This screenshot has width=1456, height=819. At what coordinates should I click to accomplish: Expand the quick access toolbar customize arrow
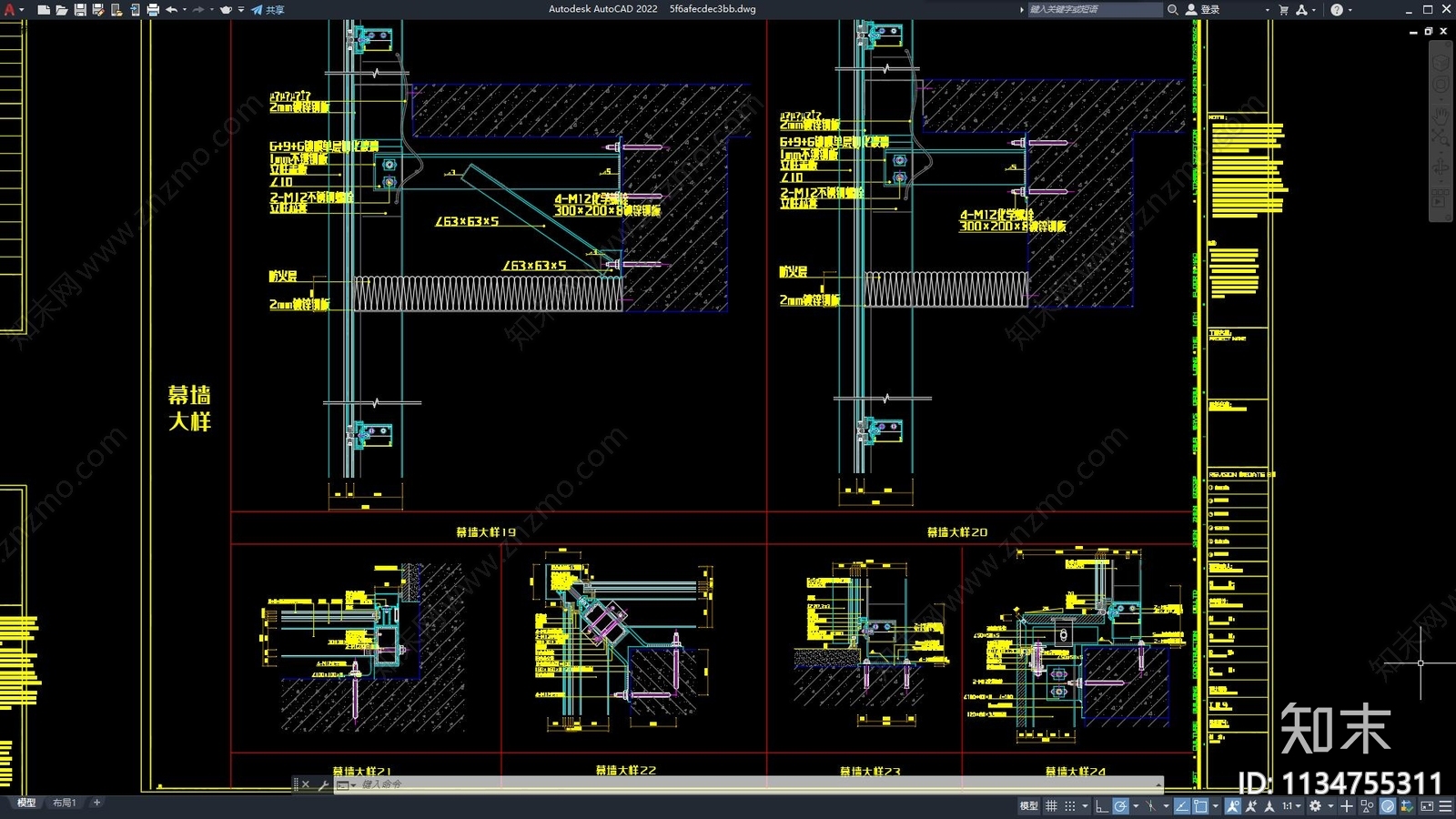[x=241, y=10]
